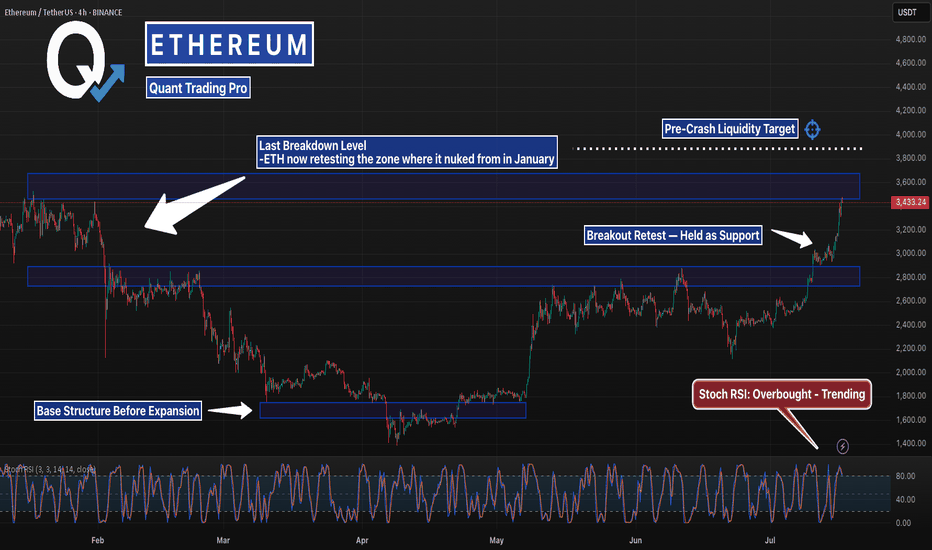Click the crosshair target icon beside Pre-Crash Liquidity Target

(x=813, y=129)
